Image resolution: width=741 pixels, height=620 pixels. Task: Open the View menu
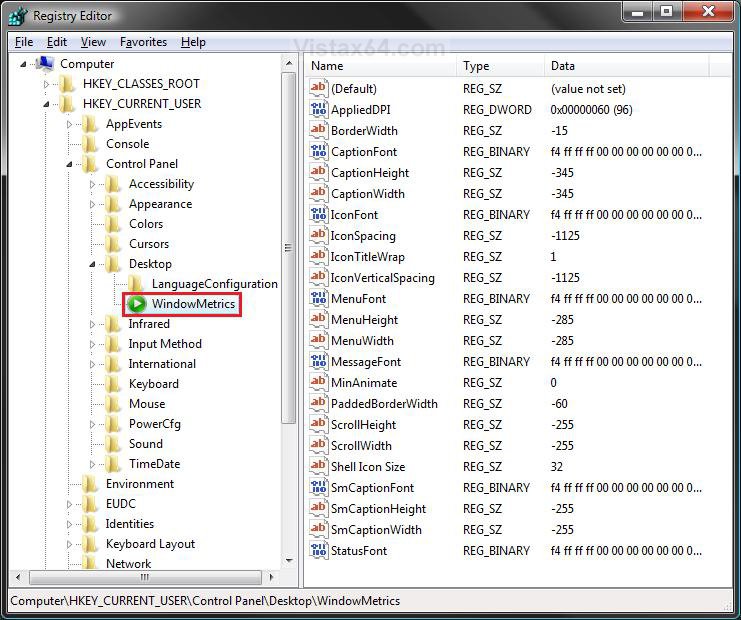point(93,42)
